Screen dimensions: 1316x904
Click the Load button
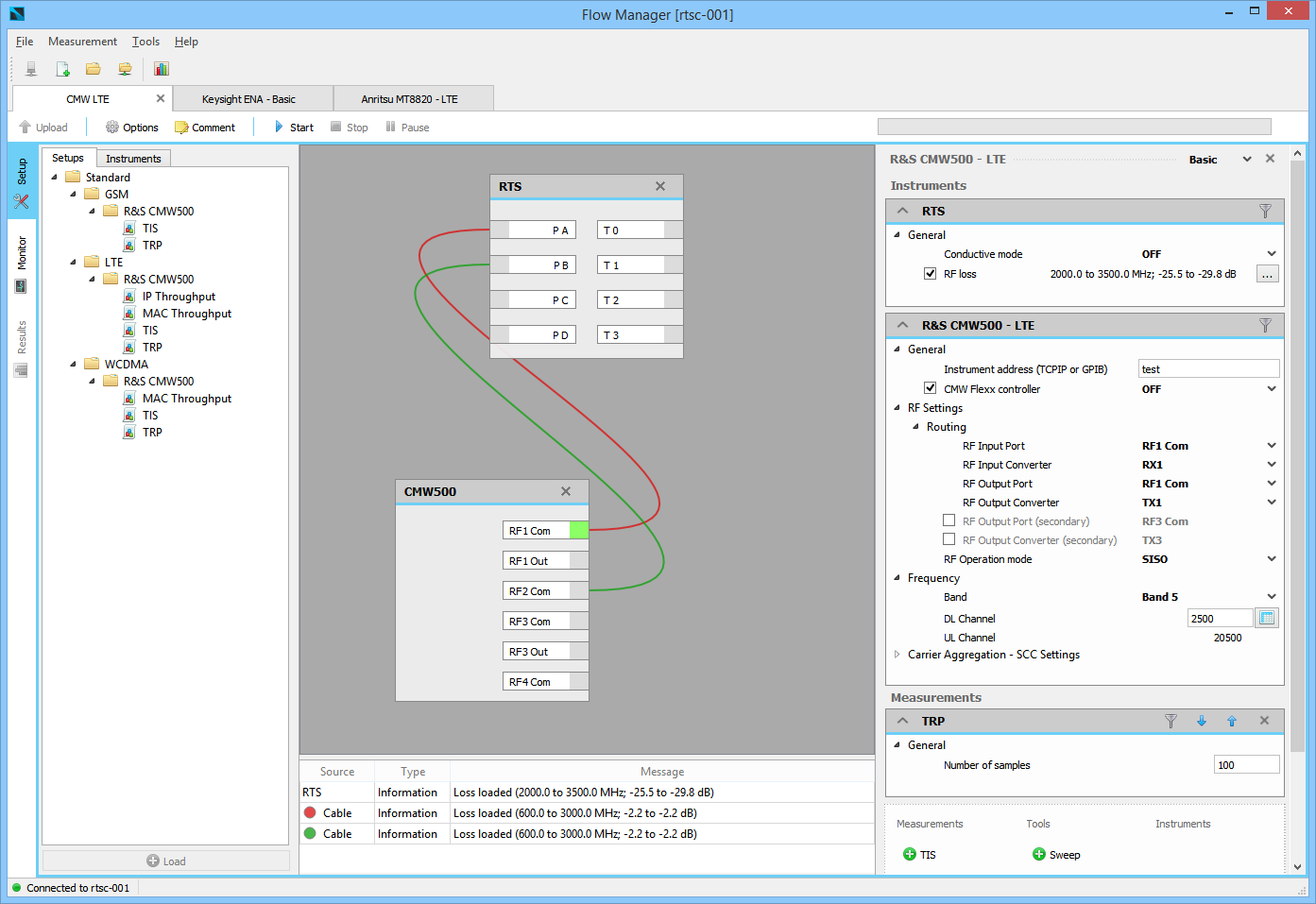(x=166, y=861)
